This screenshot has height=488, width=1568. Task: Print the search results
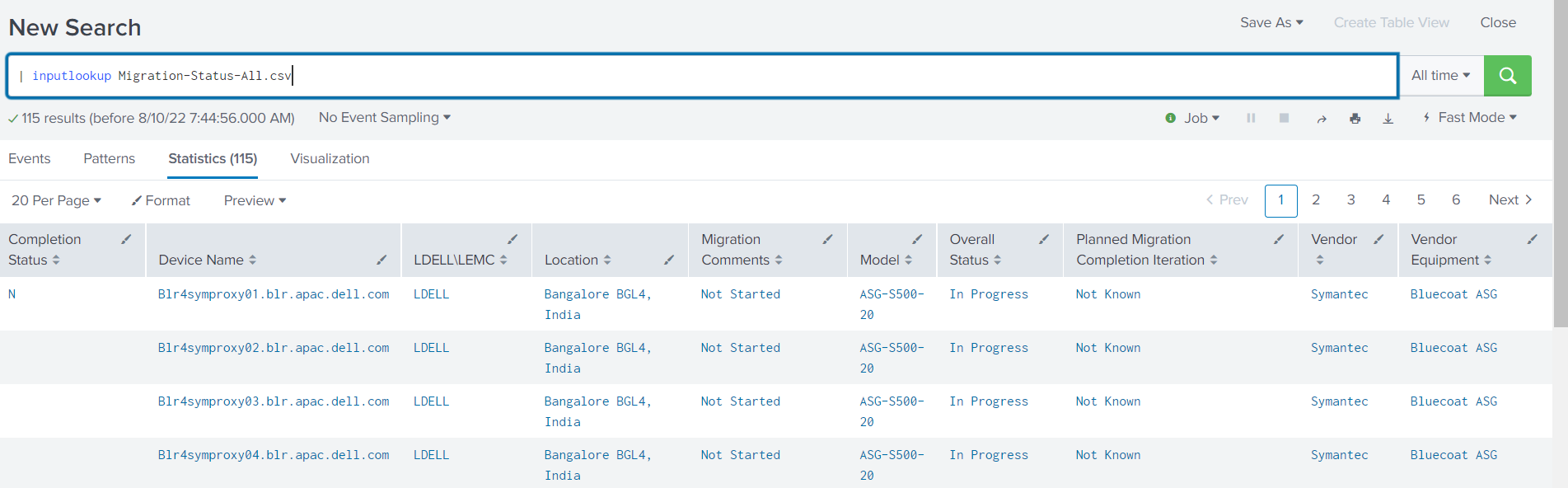[x=1355, y=119]
